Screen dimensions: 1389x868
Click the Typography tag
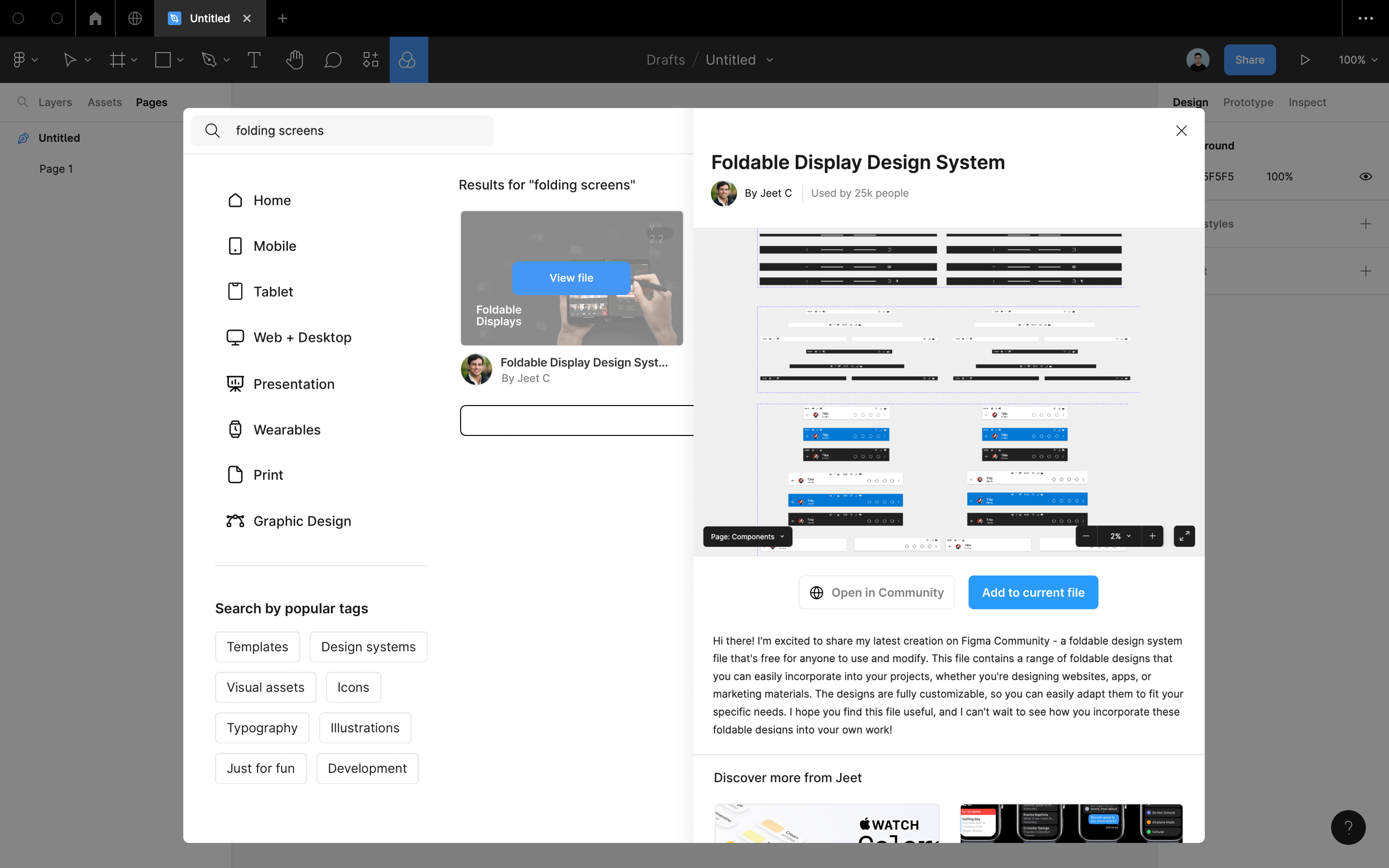tap(262, 728)
